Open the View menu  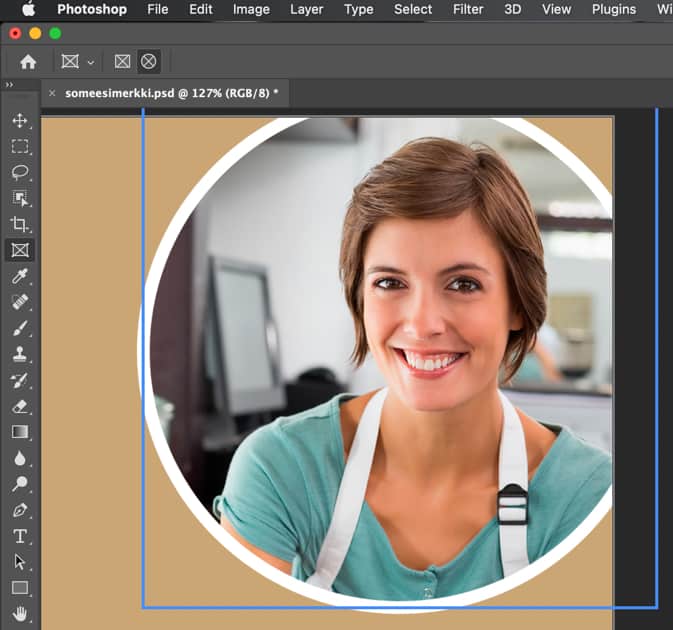[x=556, y=9]
